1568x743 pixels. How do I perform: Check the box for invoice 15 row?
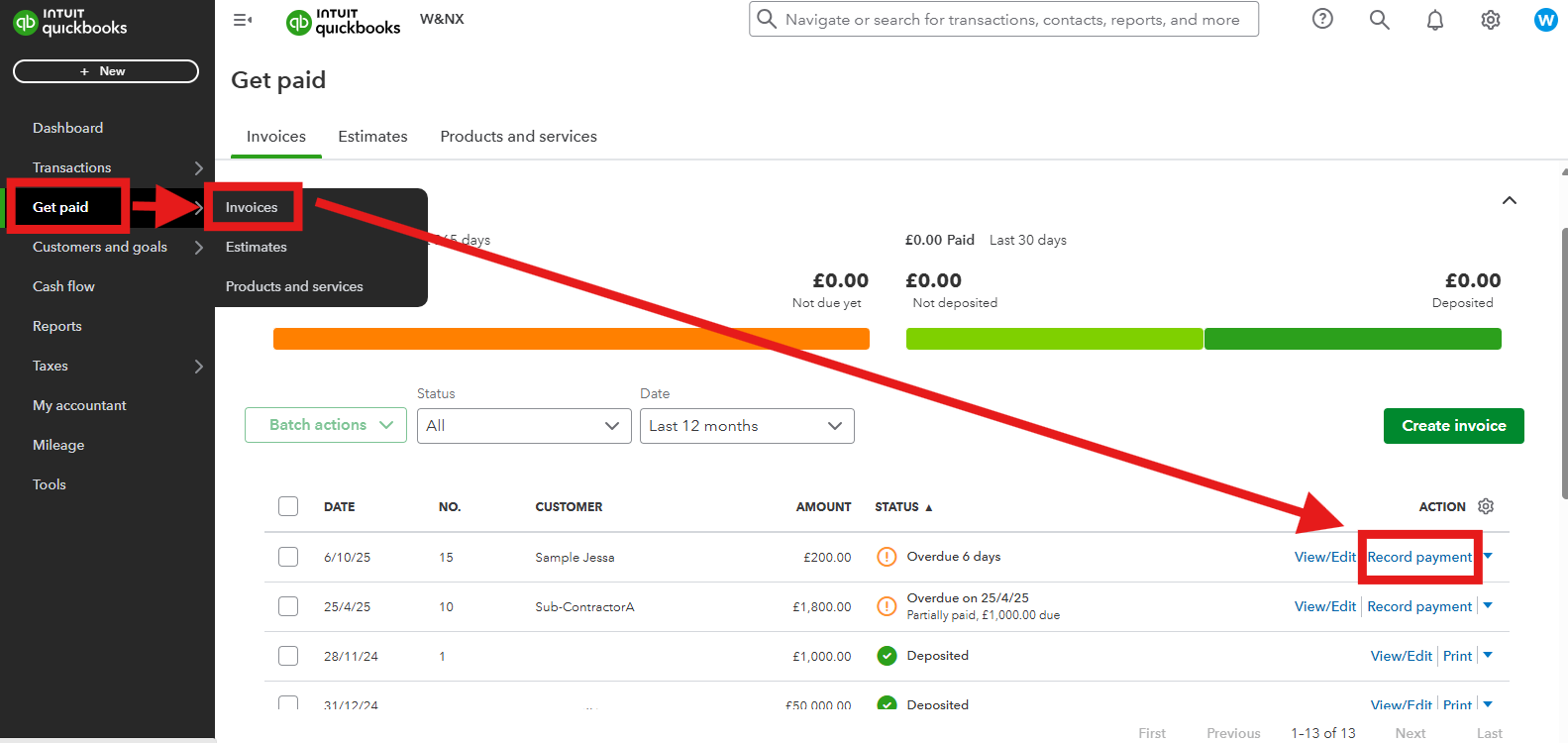pyautogui.click(x=288, y=557)
